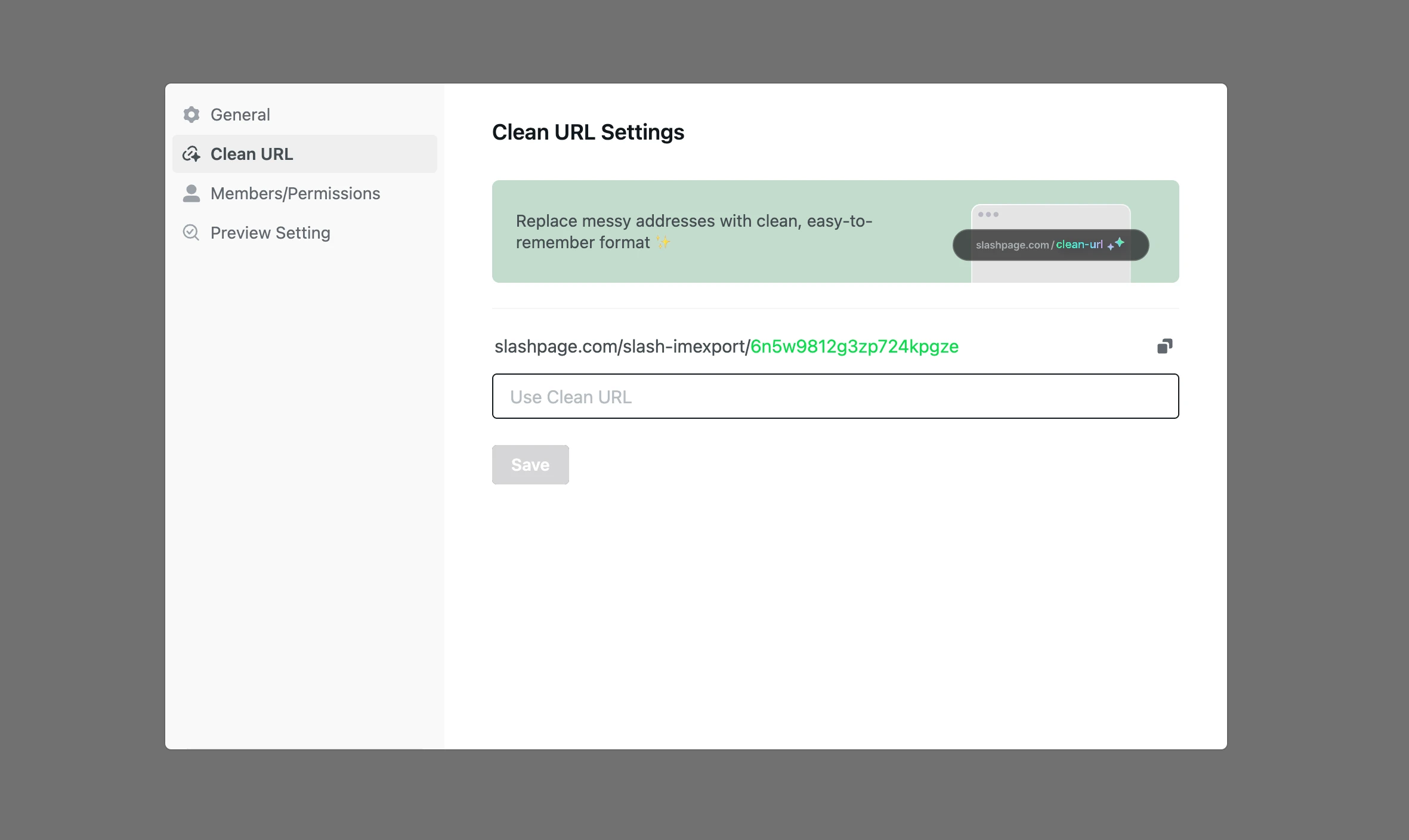Click the Clean URL sidebar icon
Viewport: 1409px width, 840px height.
click(191, 154)
